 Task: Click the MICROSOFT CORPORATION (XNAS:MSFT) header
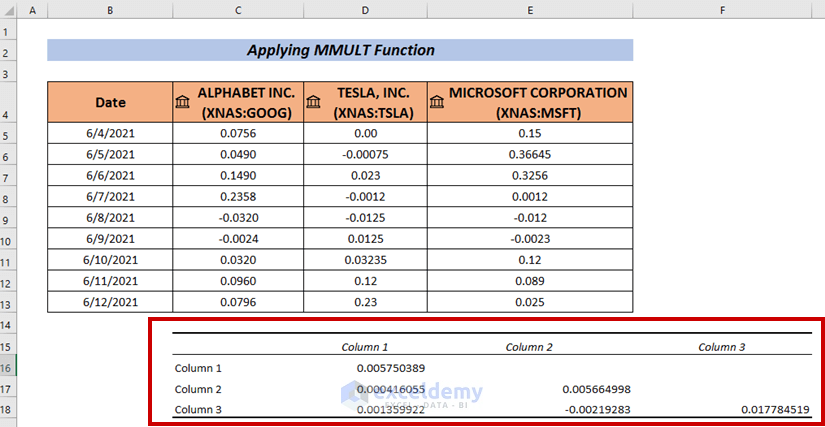tap(530, 101)
